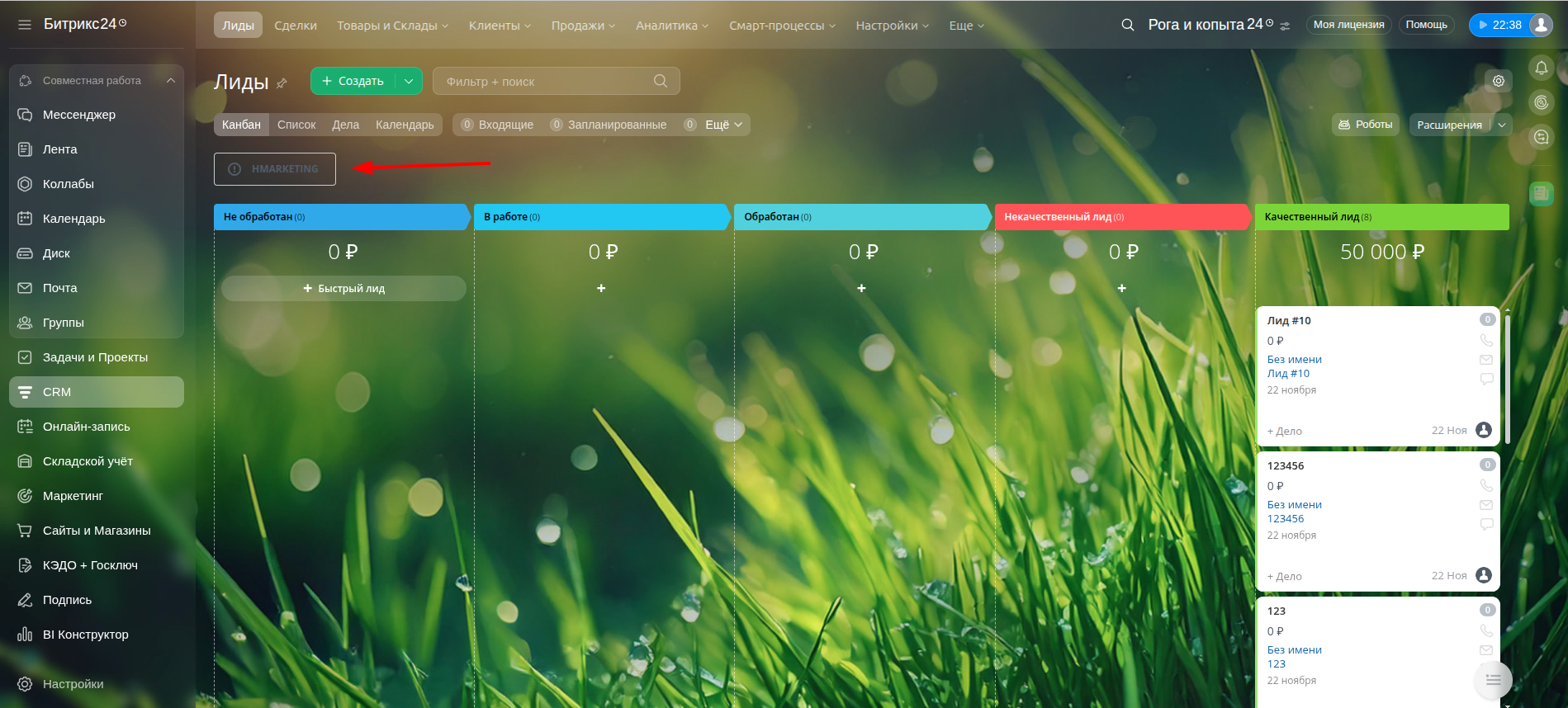
Task: Click the pin icon next to Лиды title
Action: coord(282,83)
